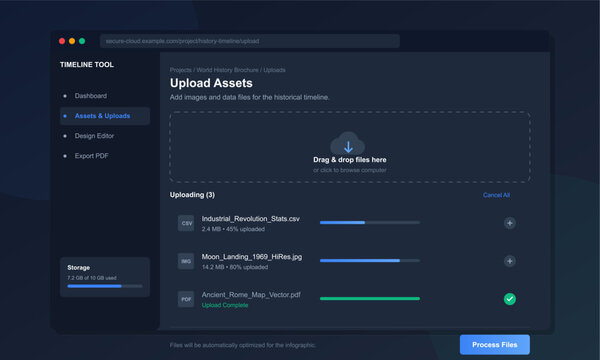Viewport: 600px width, 360px height.
Task: Select Assets & Uploads in sidebar
Action: tap(105, 116)
